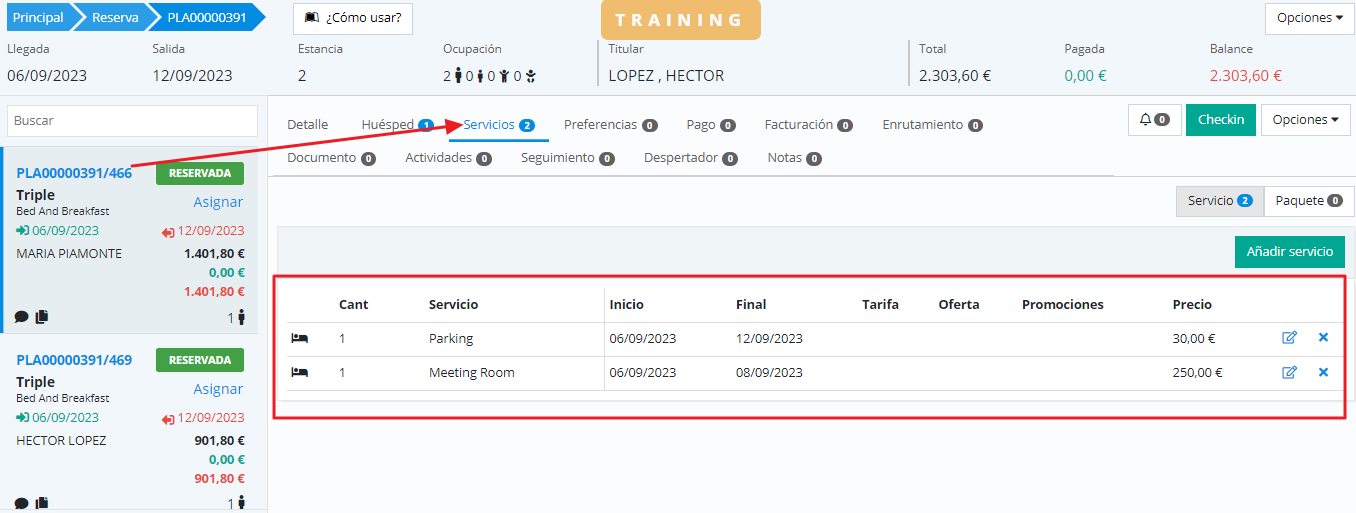The height and width of the screenshot is (513, 1356).
Task: Open the top-right Opciones dropdown
Action: pos(1309,18)
